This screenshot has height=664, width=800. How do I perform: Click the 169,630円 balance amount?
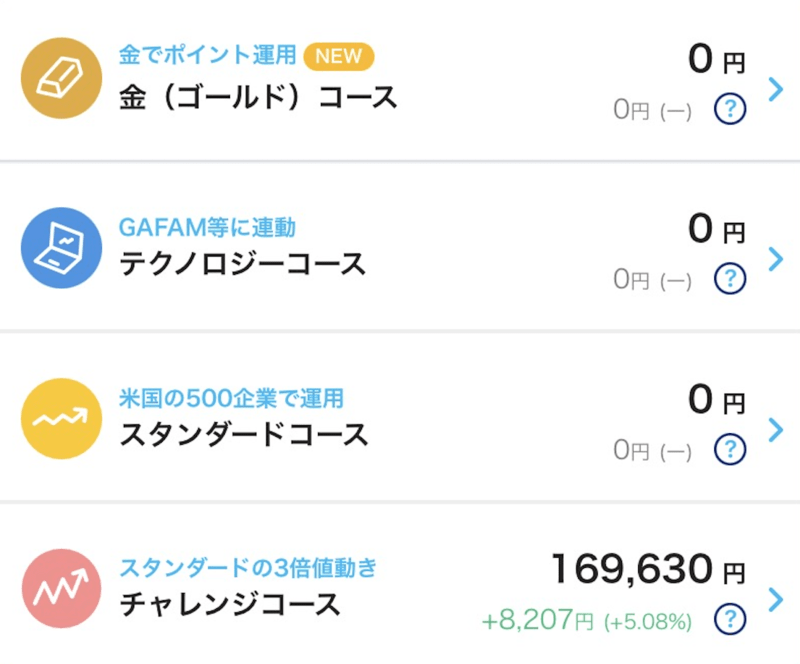pyautogui.click(x=648, y=568)
